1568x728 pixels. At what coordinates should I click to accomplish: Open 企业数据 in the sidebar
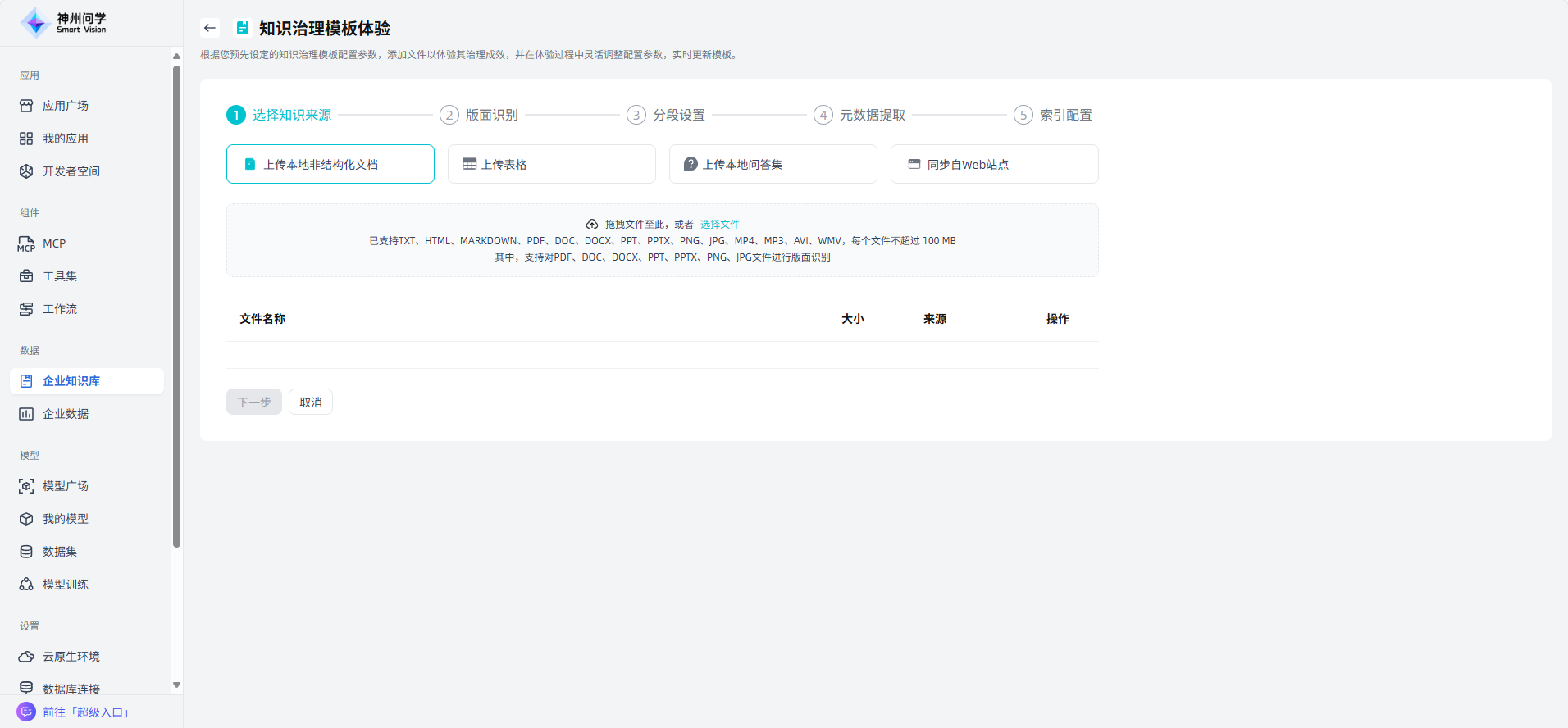coord(65,414)
